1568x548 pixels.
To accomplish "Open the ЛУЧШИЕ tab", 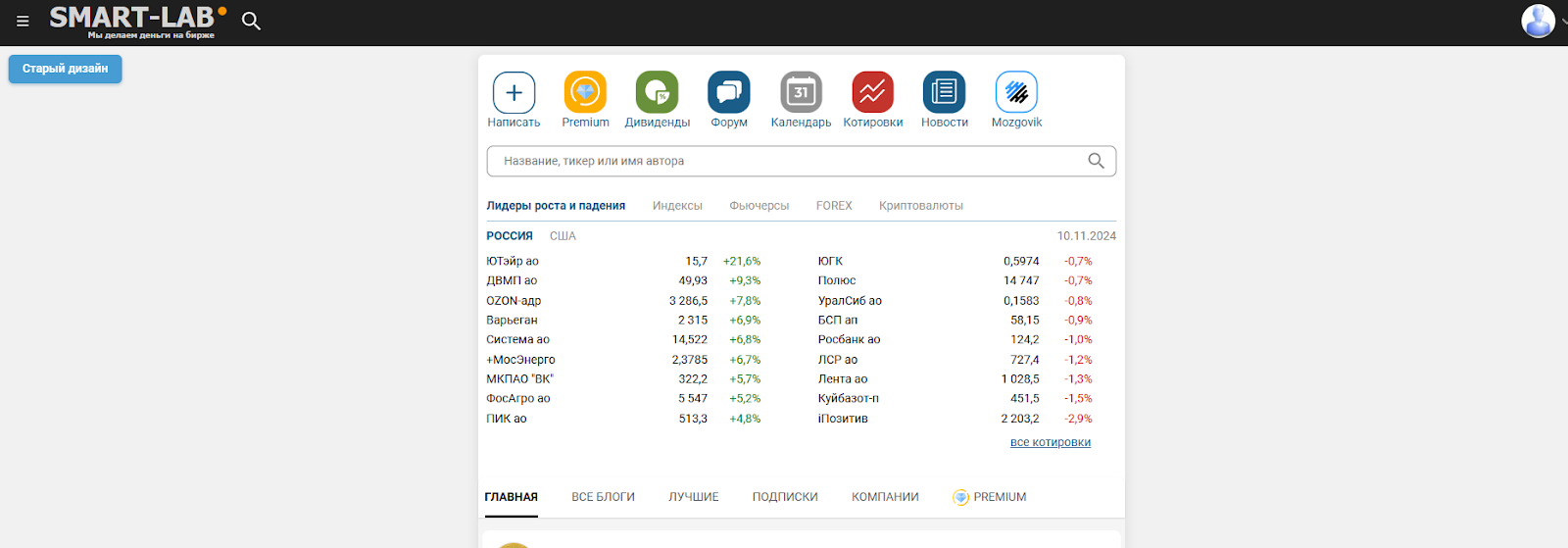I will click(x=694, y=497).
